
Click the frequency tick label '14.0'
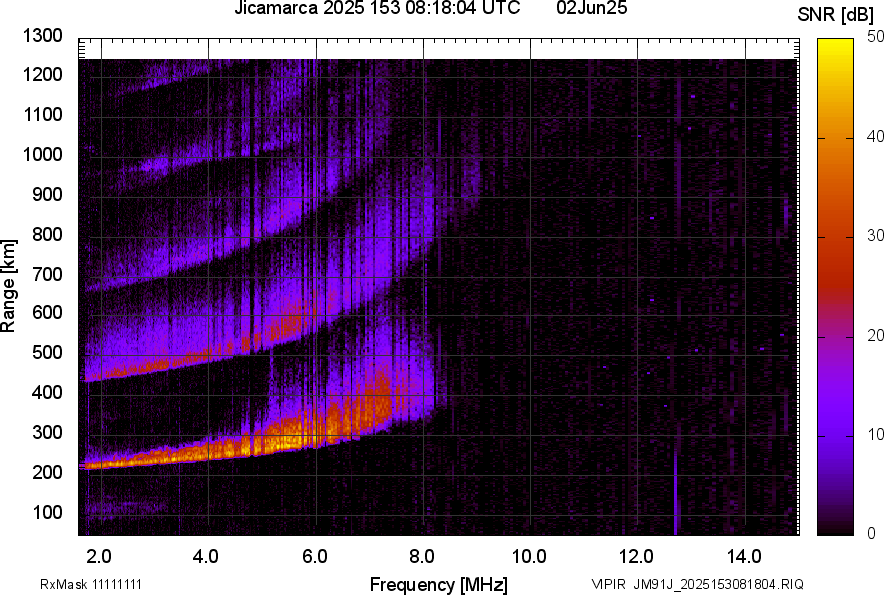(x=744, y=557)
